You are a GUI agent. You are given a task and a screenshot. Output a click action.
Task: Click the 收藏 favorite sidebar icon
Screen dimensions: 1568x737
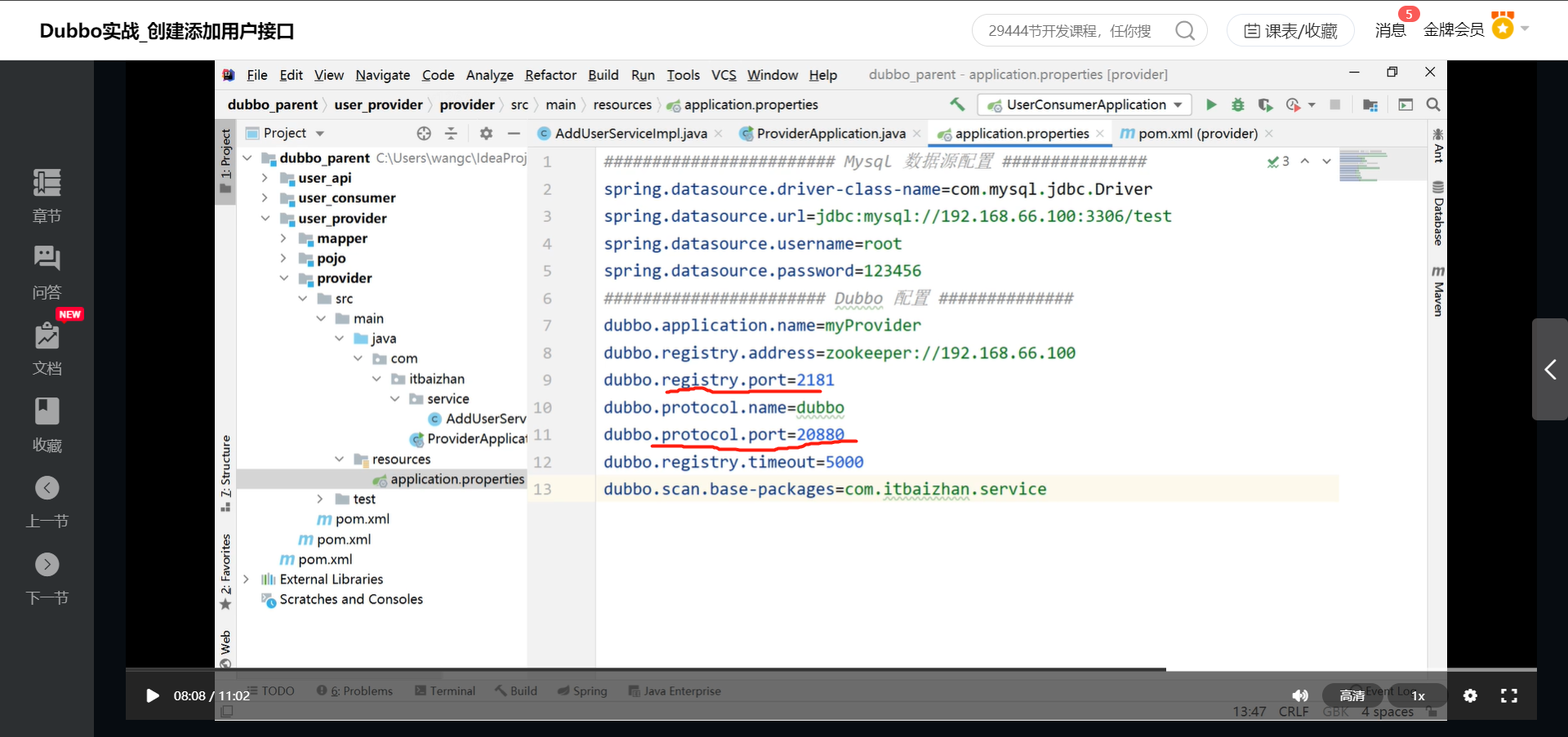point(47,425)
